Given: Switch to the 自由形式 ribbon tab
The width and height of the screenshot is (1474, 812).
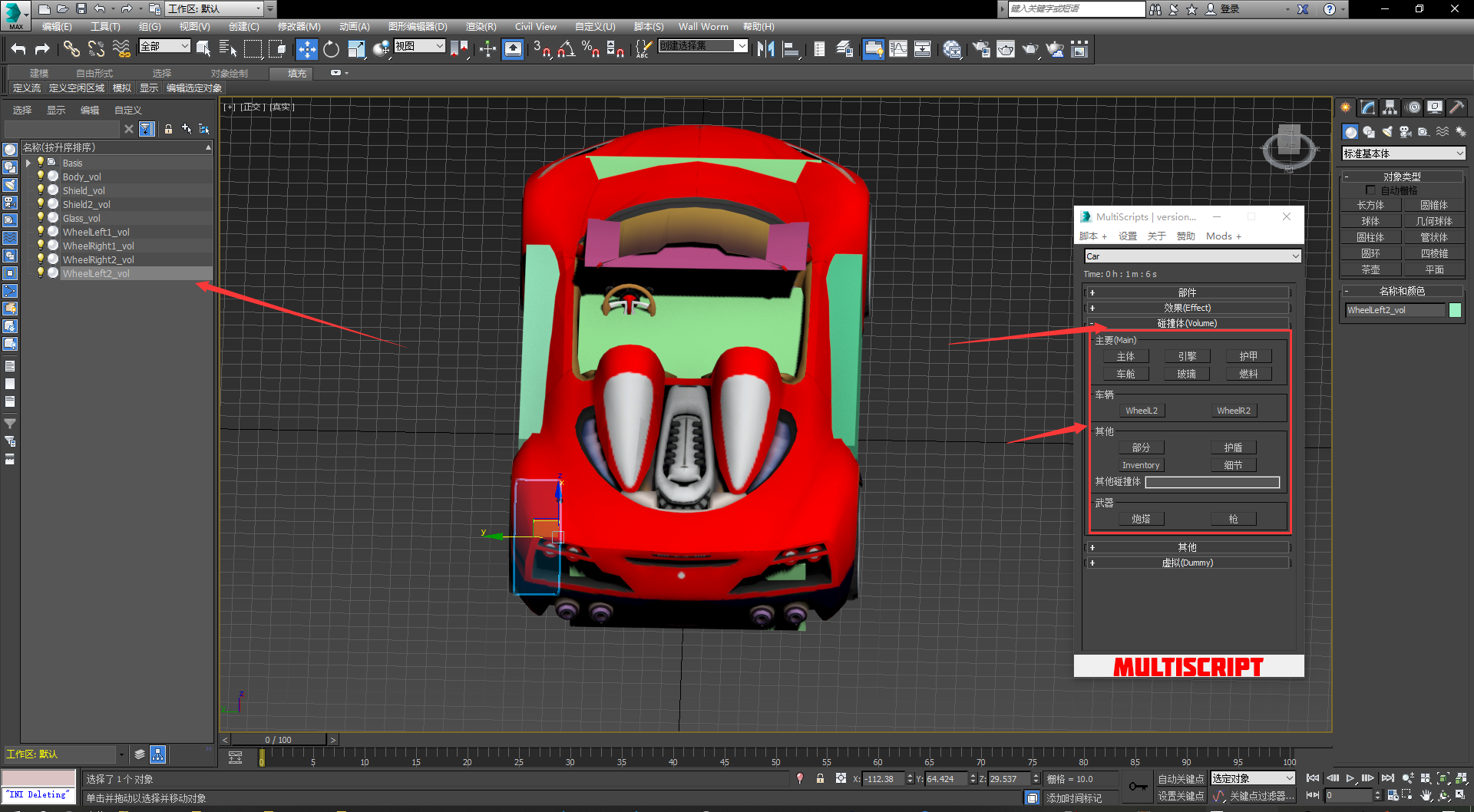Looking at the screenshot, I should [x=94, y=73].
